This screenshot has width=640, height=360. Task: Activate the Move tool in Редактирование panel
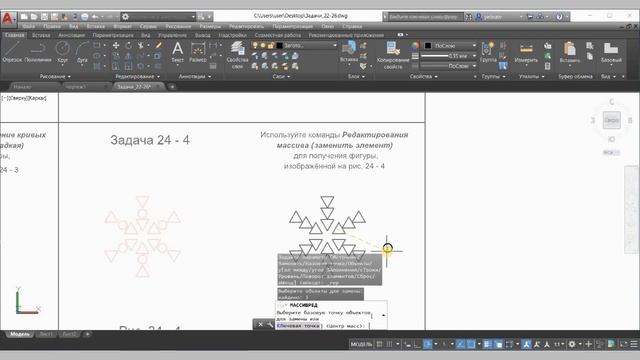point(116,45)
